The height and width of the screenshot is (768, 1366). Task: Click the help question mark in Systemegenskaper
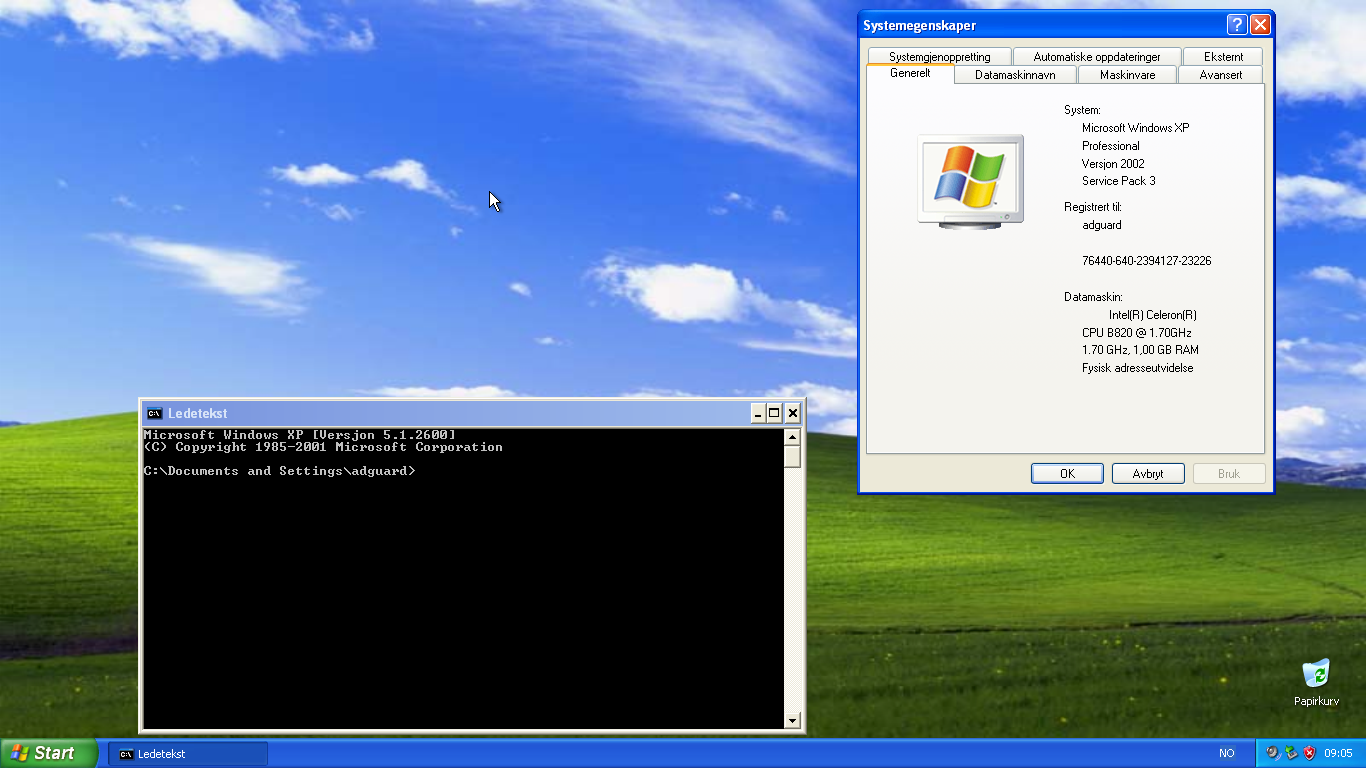click(1237, 24)
